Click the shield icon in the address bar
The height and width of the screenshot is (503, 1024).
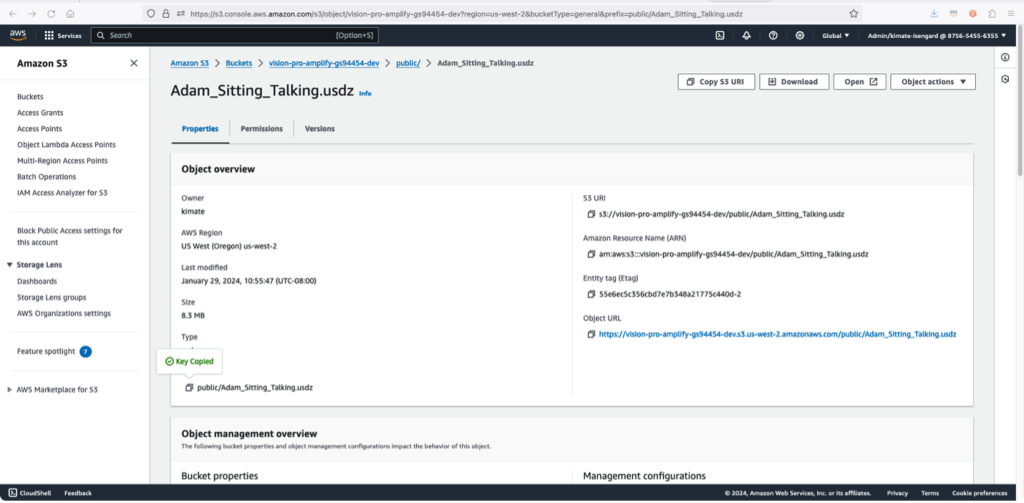(x=151, y=13)
